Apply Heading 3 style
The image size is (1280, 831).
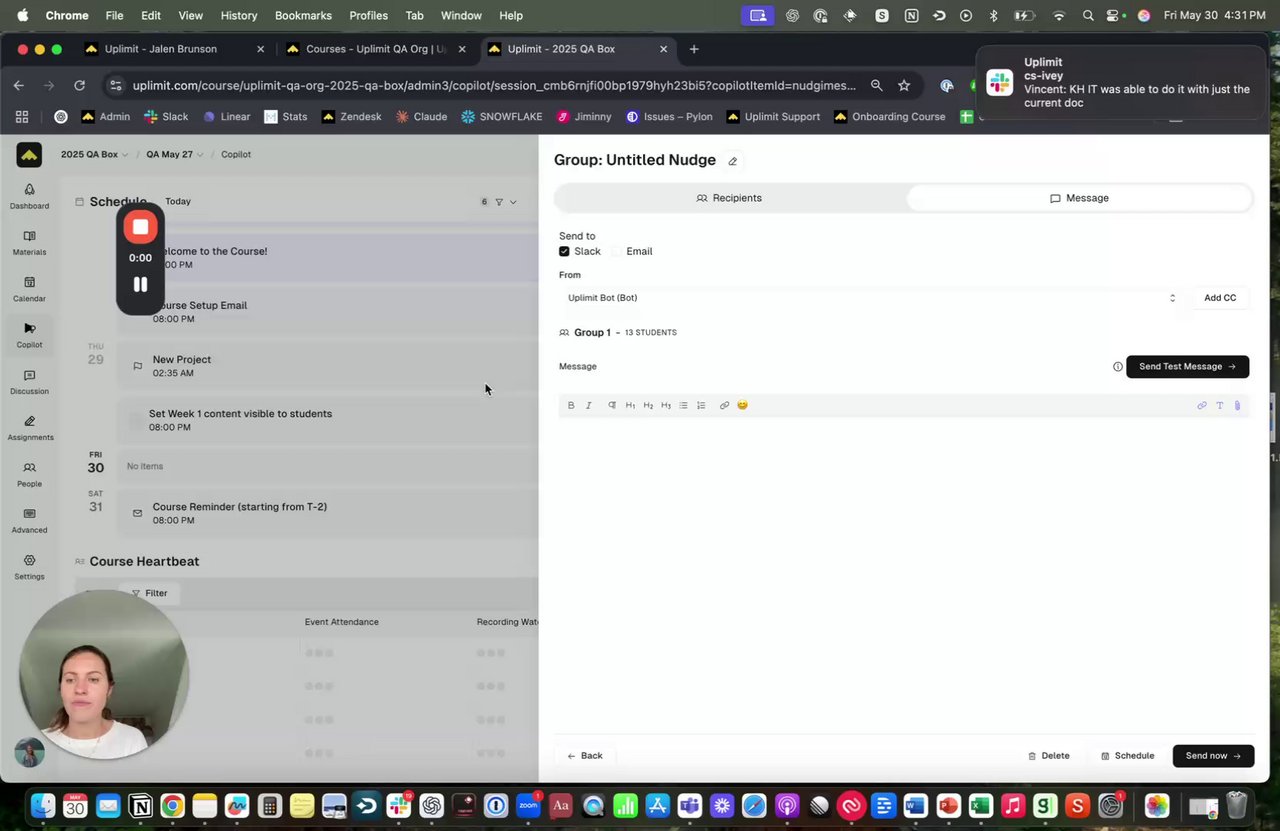[x=665, y=405]
